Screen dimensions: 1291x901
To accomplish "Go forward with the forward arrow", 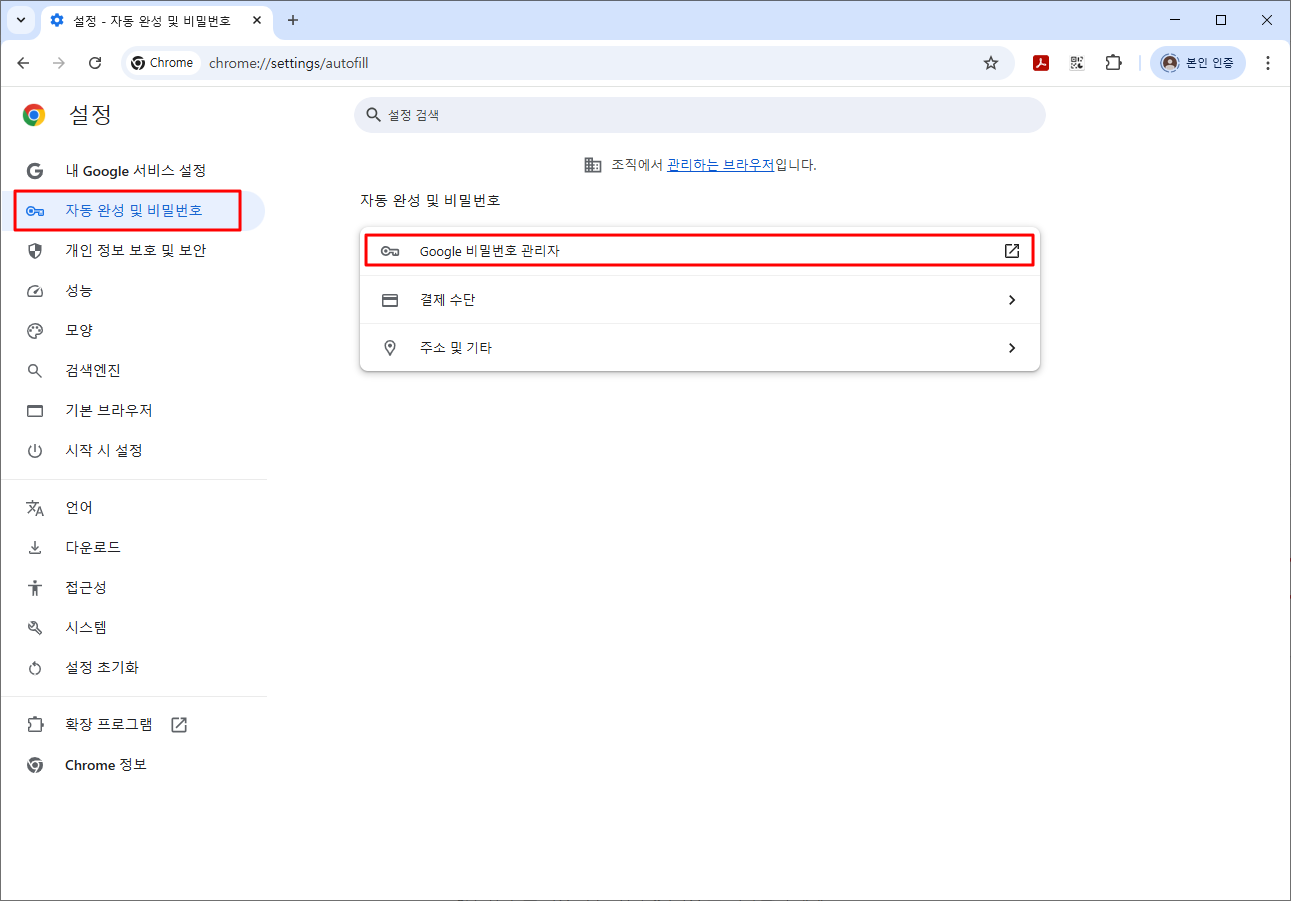I will (x=59, y=63).
